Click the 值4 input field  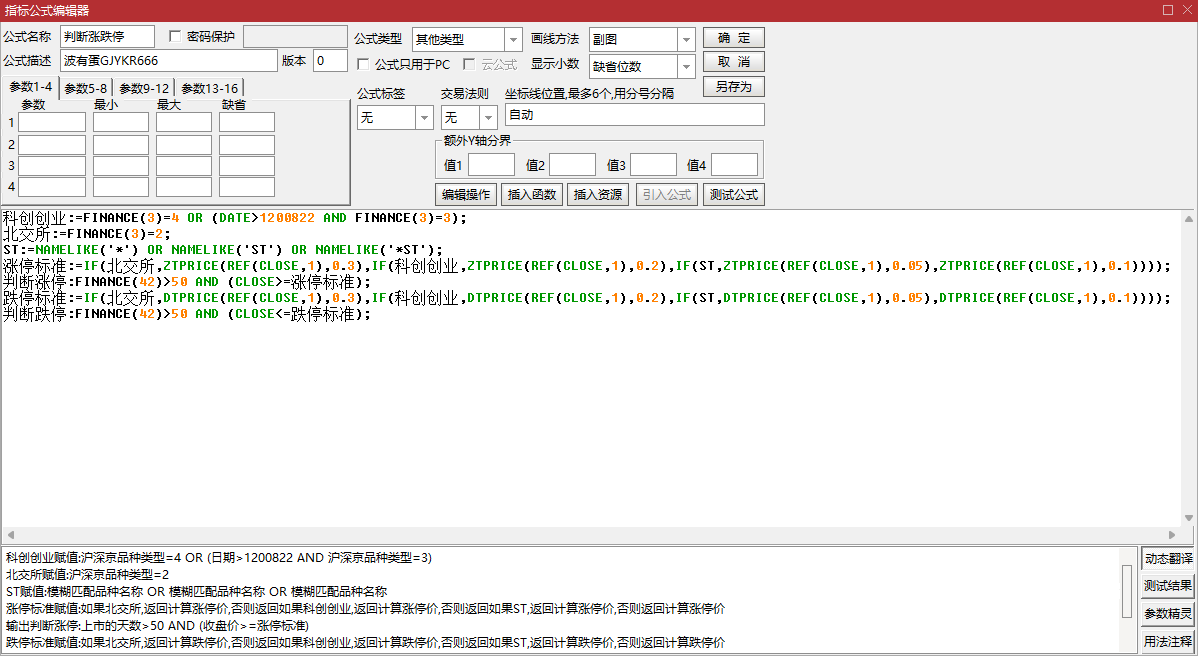tap(734, 165)
